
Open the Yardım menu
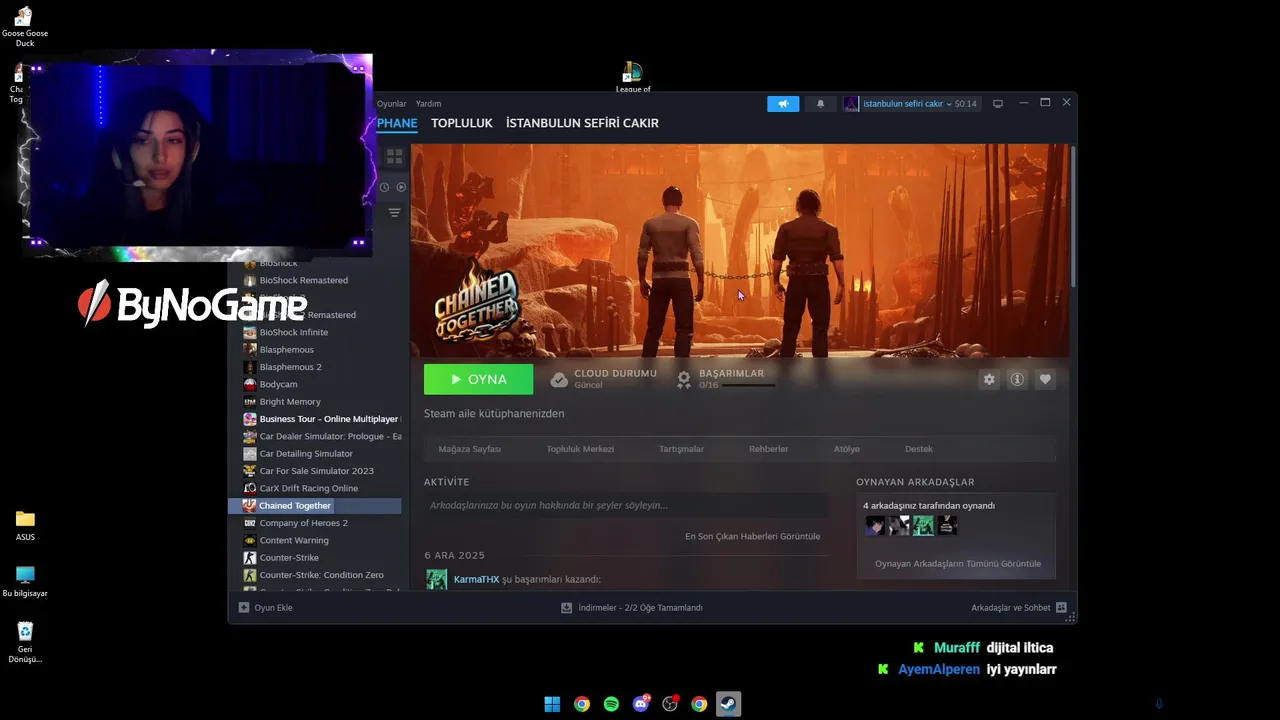click(x=428, y=104)
